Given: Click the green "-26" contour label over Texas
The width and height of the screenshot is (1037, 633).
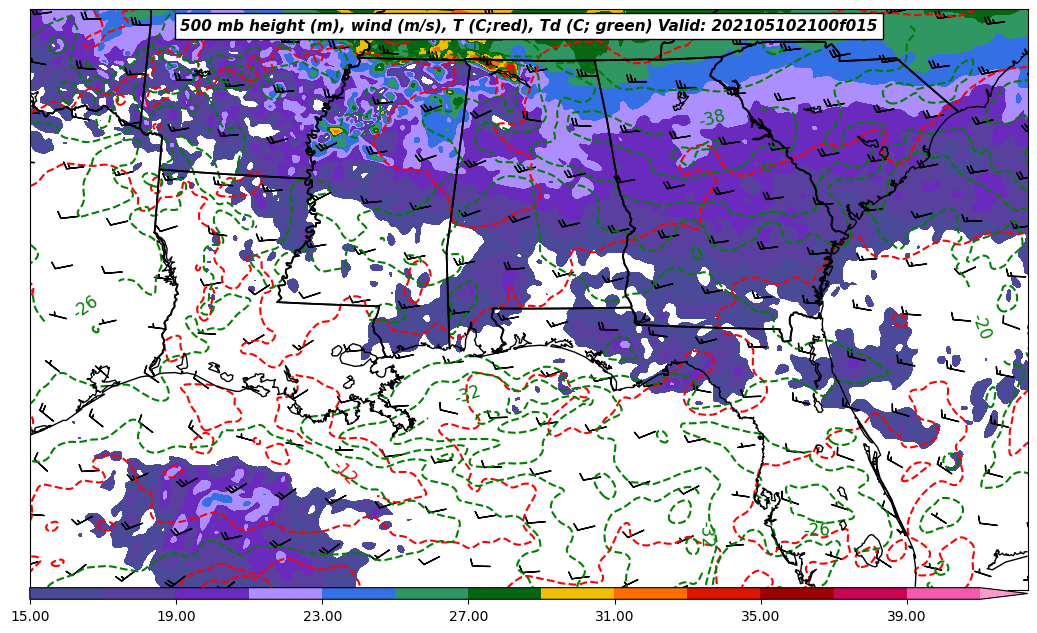Looking at the screenshot, I should 85,306.
